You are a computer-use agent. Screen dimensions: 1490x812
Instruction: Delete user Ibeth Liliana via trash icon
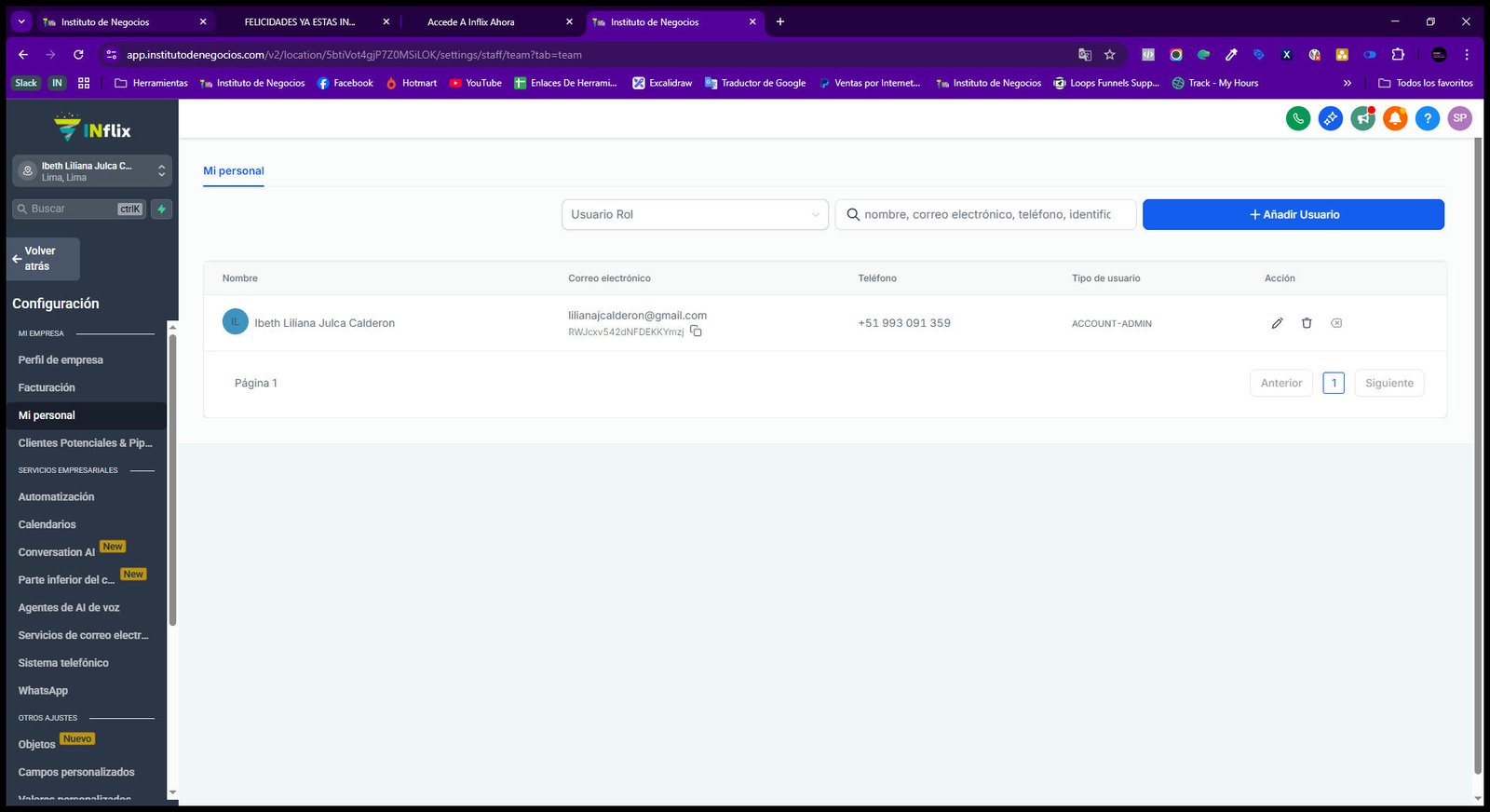click(x=1307, y=323)
